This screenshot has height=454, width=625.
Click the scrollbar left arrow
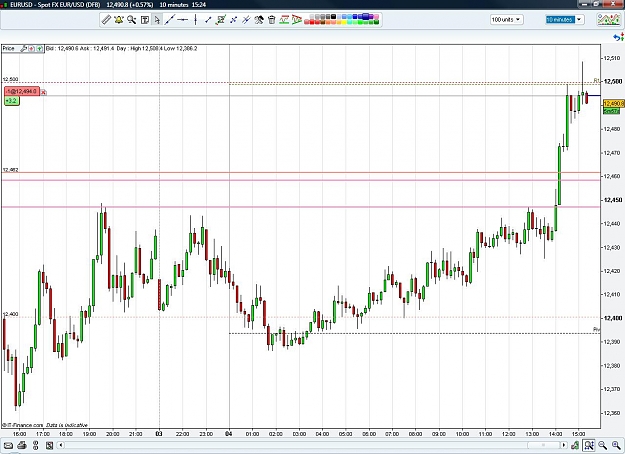tap(61, 445)
